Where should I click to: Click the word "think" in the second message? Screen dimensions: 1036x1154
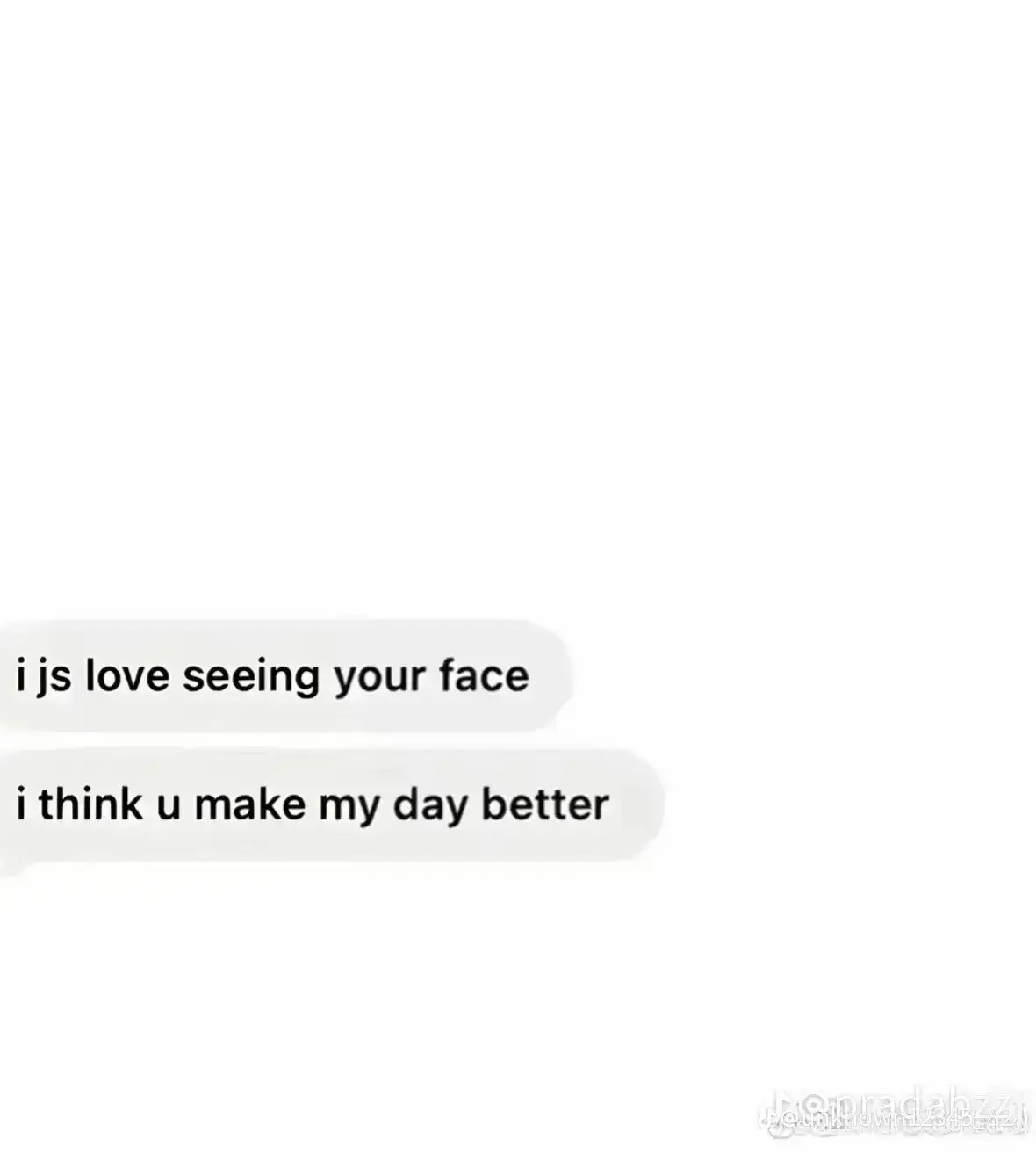tap(90, 804)
